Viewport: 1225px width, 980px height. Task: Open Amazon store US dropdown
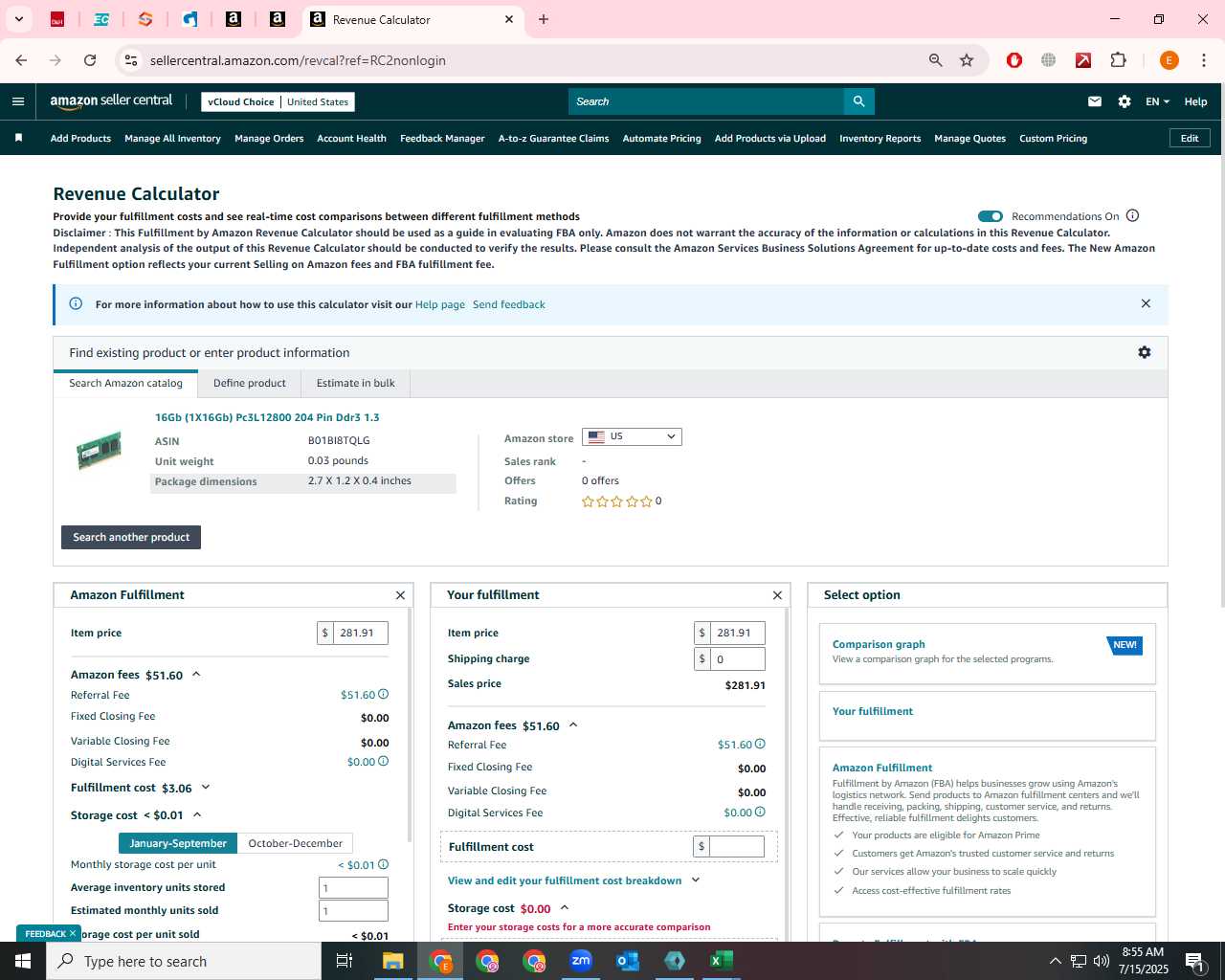pyautogui.click(x=632, y=436)
